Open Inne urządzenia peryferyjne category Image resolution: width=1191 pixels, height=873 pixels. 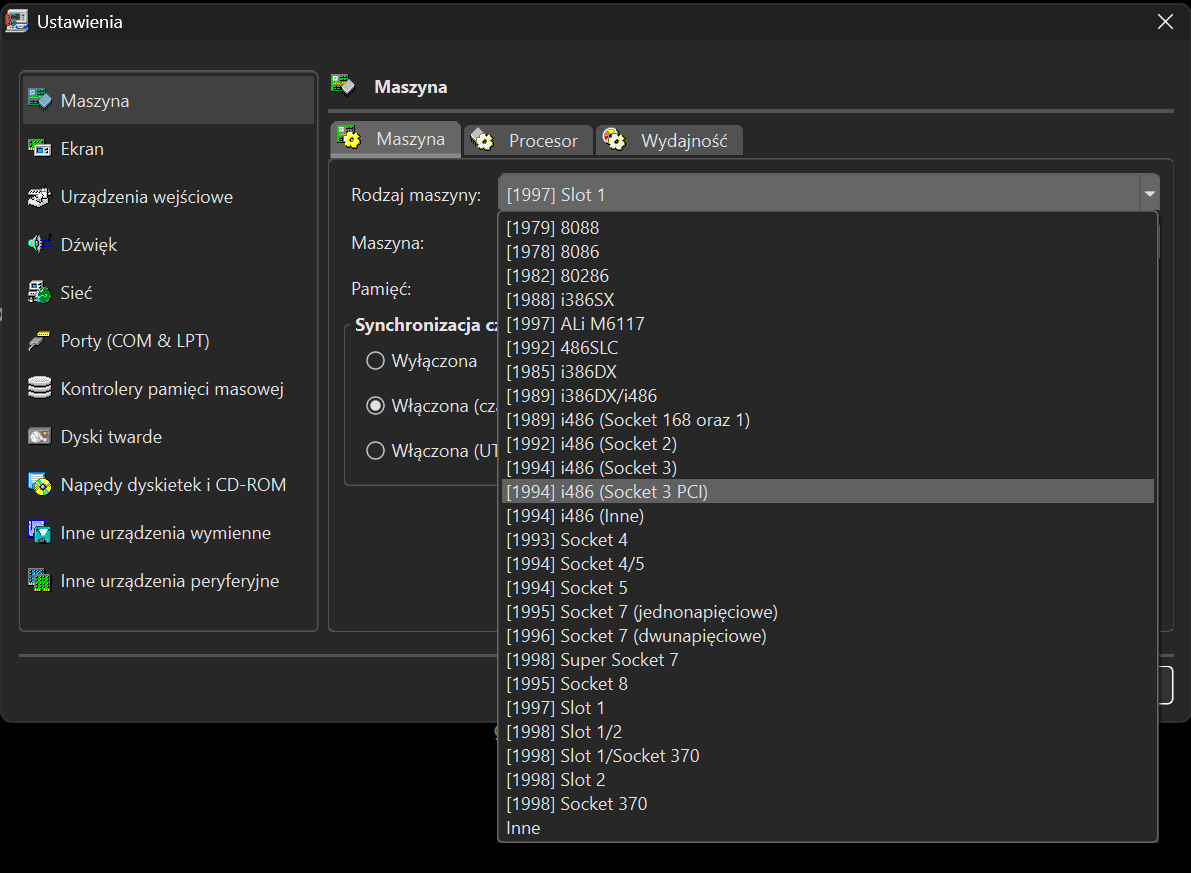(x=169, y=580)
